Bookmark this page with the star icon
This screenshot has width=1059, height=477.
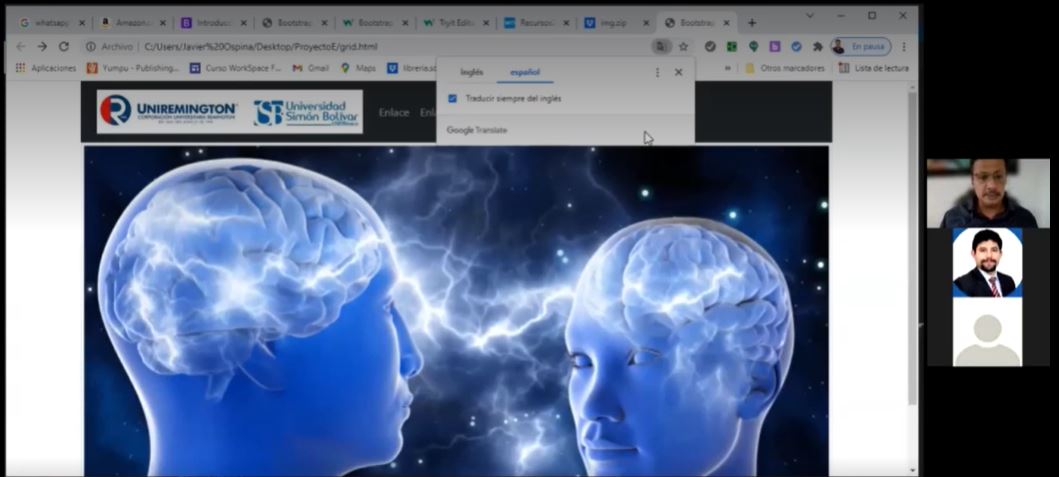pos(684,46)
